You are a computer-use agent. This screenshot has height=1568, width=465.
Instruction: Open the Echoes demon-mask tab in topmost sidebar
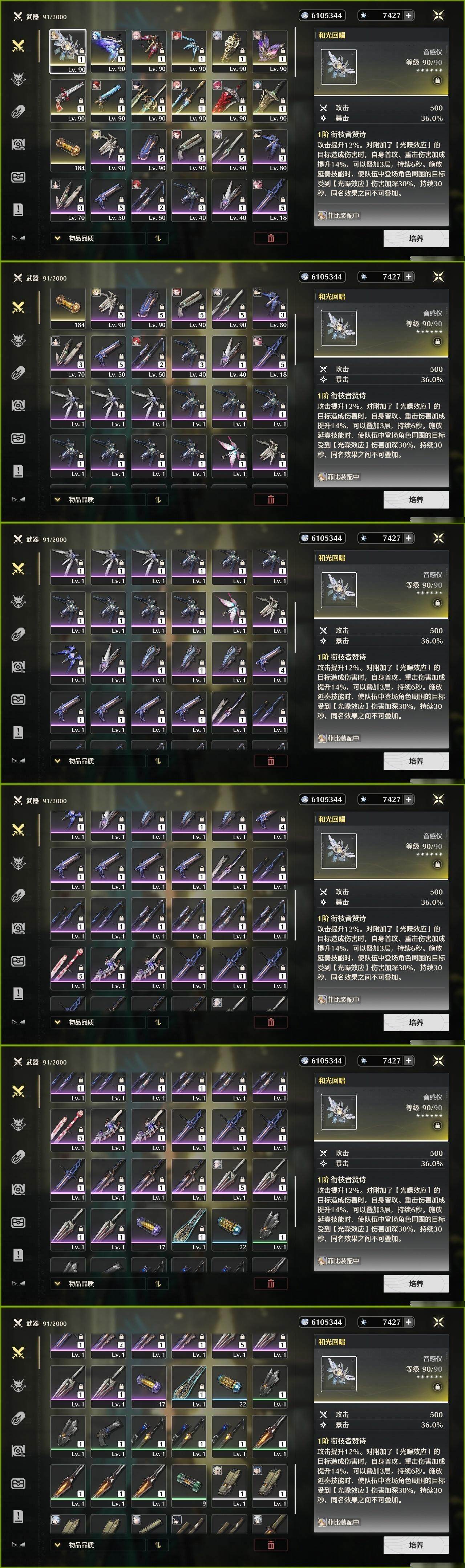18,78
